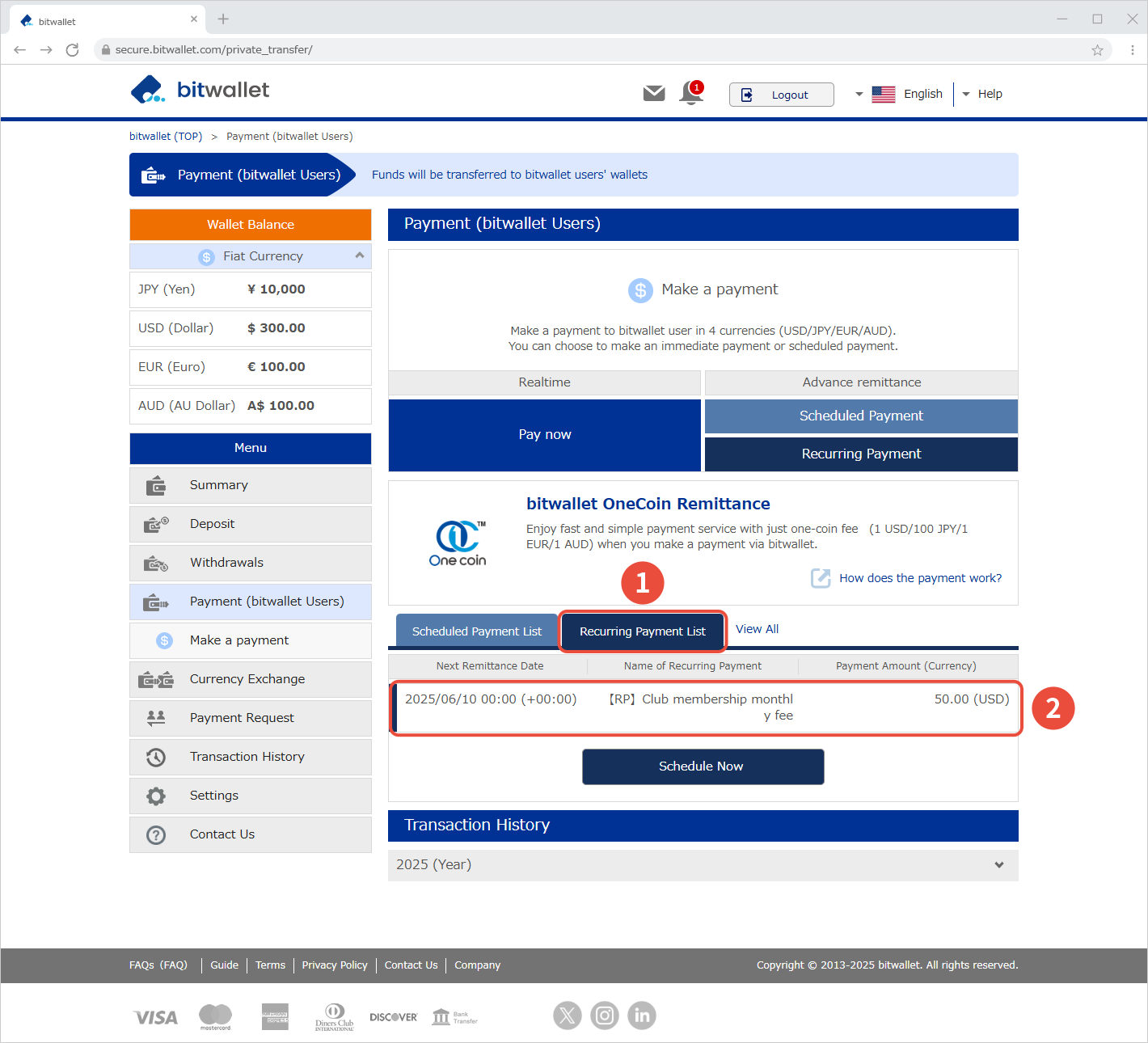This screenshot has height=1043, width=1148.
Task: Click the Wallet Balance orange header
Action: [251, 225]
